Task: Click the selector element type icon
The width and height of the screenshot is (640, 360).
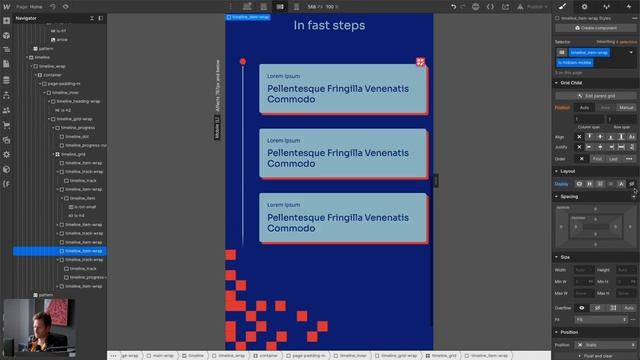Action: click(562, 52)
